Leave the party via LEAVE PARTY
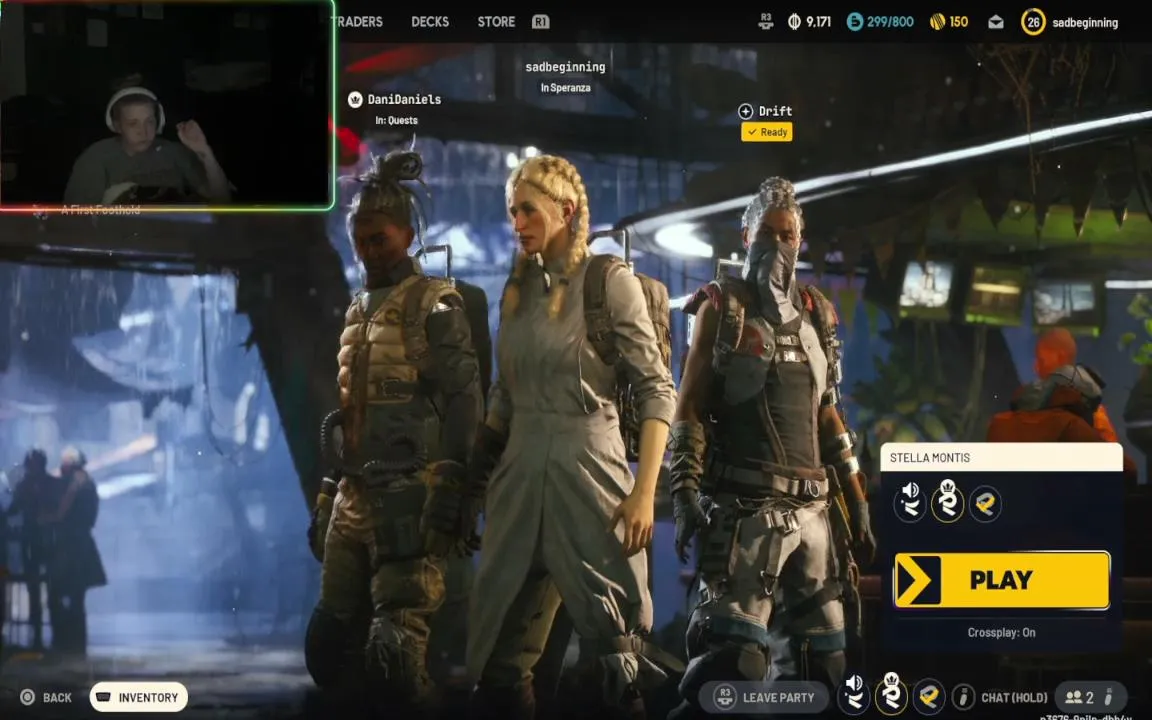 pyautogui.click(x=764, y=697)
